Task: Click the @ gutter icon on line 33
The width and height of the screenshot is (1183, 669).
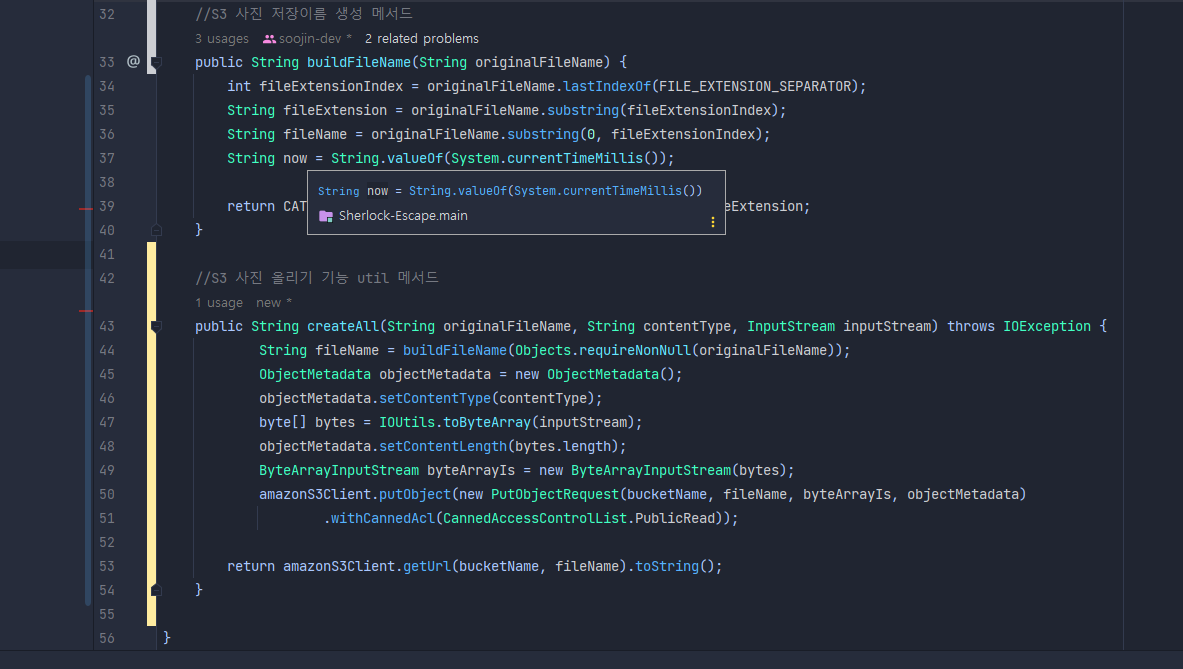Action: click(x=134, y=62)
